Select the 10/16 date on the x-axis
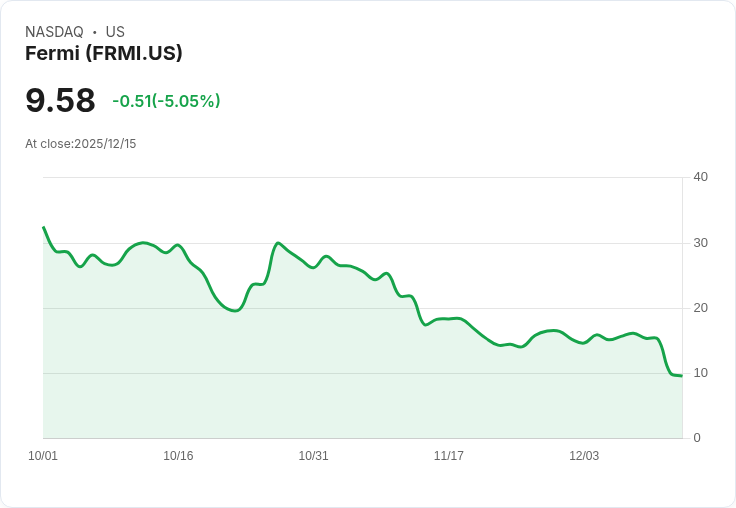The height and width of the screenshot is (508, 736). pyautogui.click(x=178, y=456)
